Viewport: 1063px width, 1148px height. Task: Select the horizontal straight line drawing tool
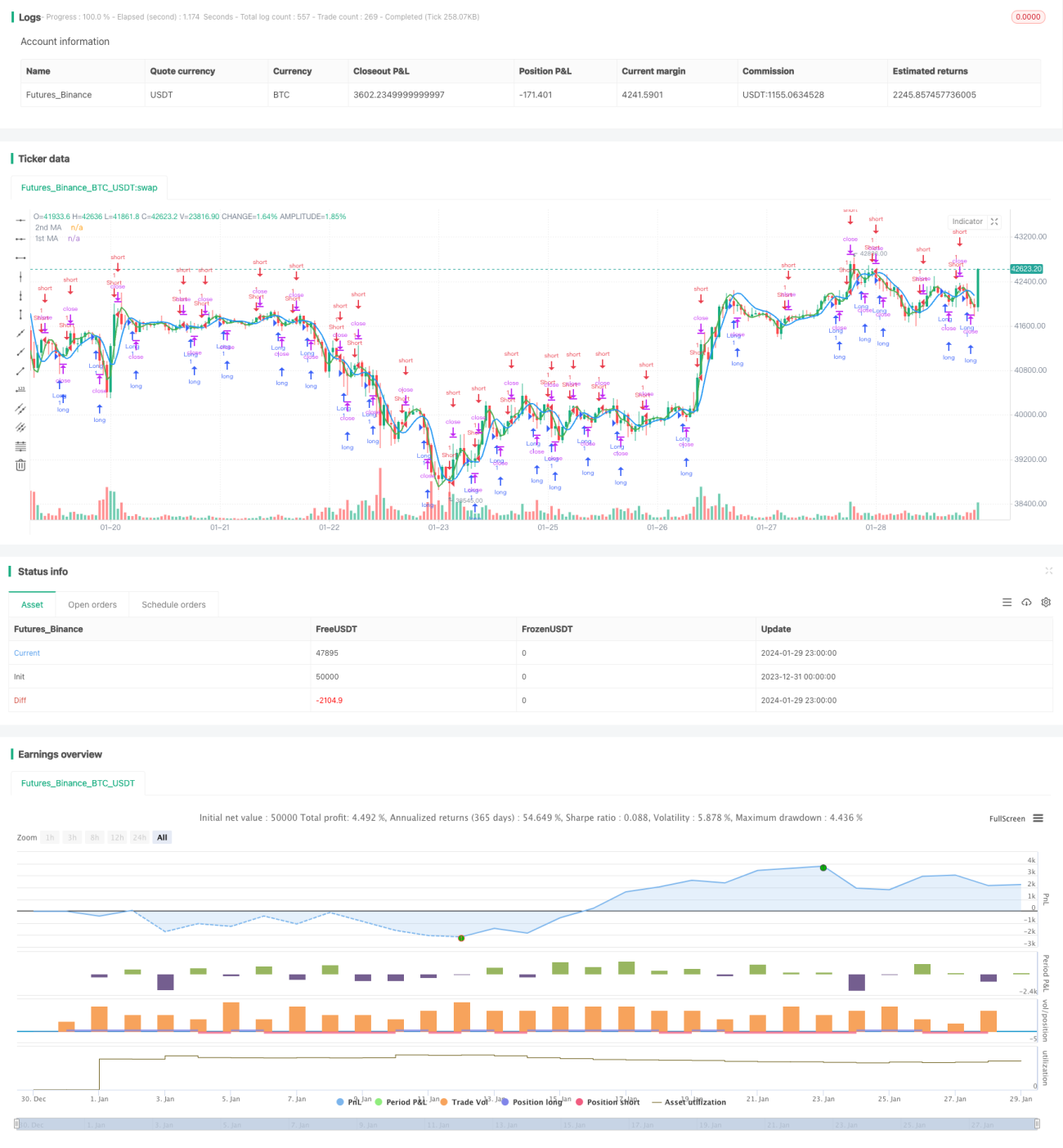20,220
